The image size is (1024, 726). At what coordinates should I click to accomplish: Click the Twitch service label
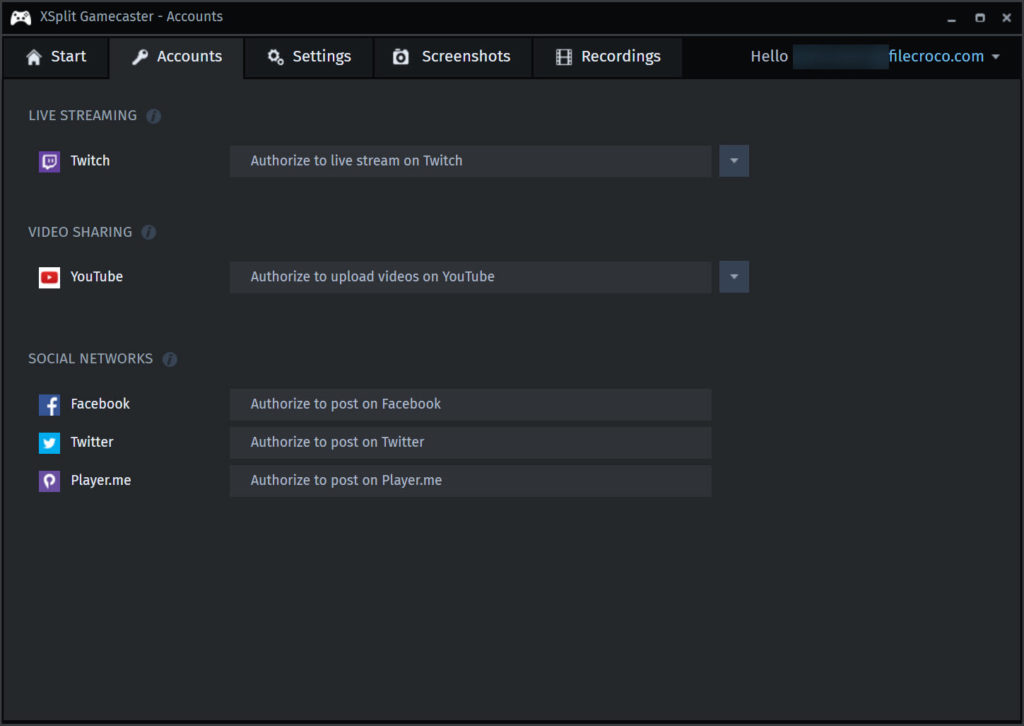coord(90,161)
